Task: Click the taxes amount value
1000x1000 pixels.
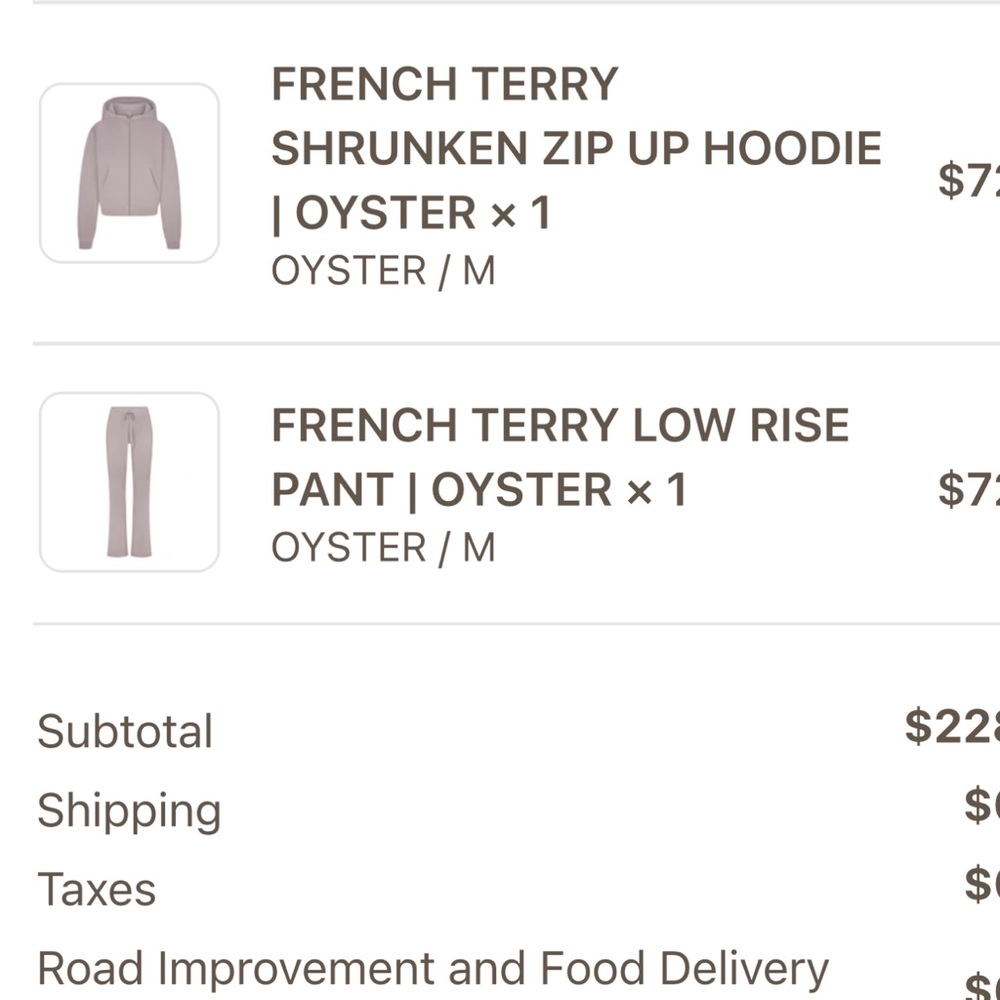Action: [x=982, y=885]
